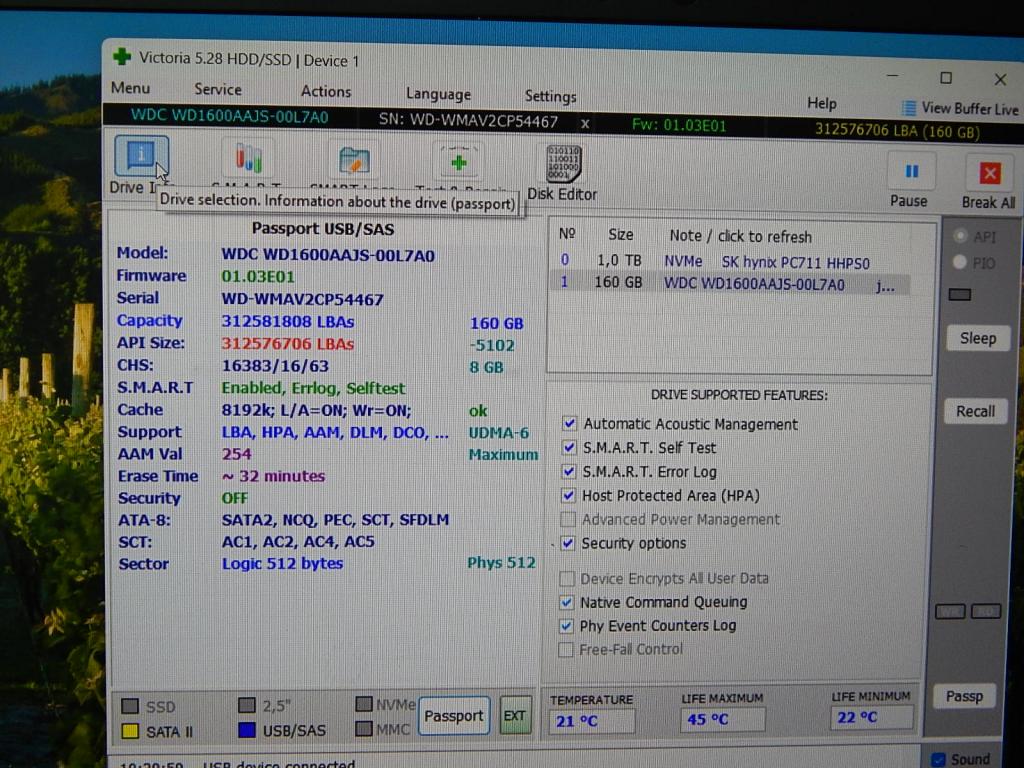Click the API Size 312576706 LBAs value

[x=287, y=344]
